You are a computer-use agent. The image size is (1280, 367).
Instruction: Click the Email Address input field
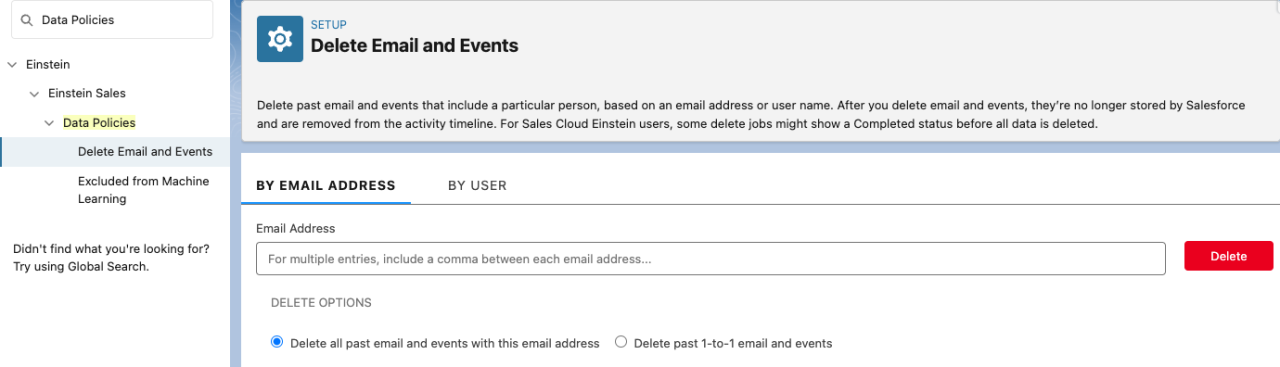tap(711, 258)
